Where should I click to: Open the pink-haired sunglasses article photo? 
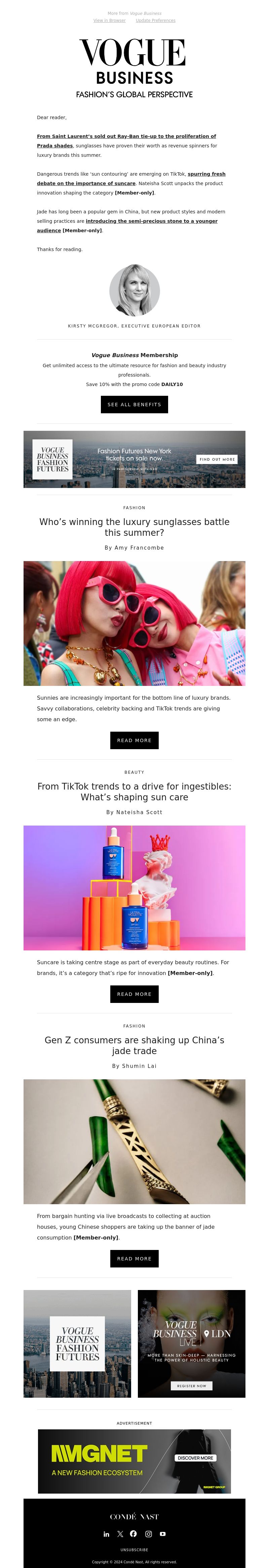pyautogui.click(x=134, y=623)
